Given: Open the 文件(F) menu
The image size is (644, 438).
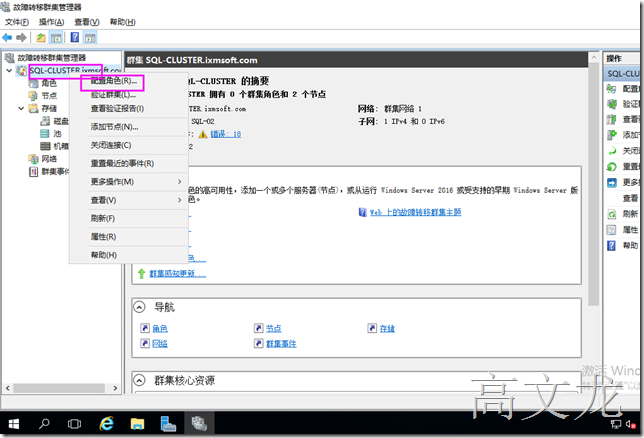Looking at the screenshot, I should pyautogui.click(x=17, y=22).
